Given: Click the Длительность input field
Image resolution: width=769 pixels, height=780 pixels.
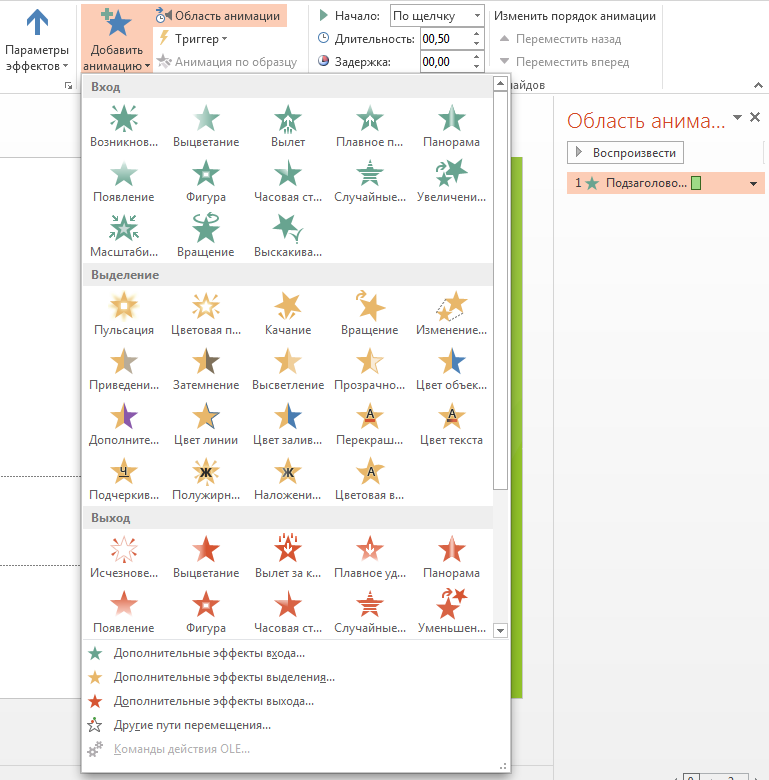Looking at the screenshot, I should tap(445, 39).
